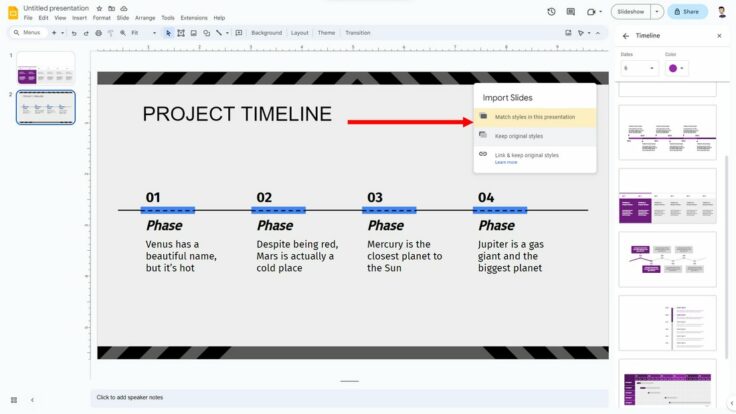
Task: Open the purple Color swatch picker
Action: pyautogui.click(x=677, y=68)
